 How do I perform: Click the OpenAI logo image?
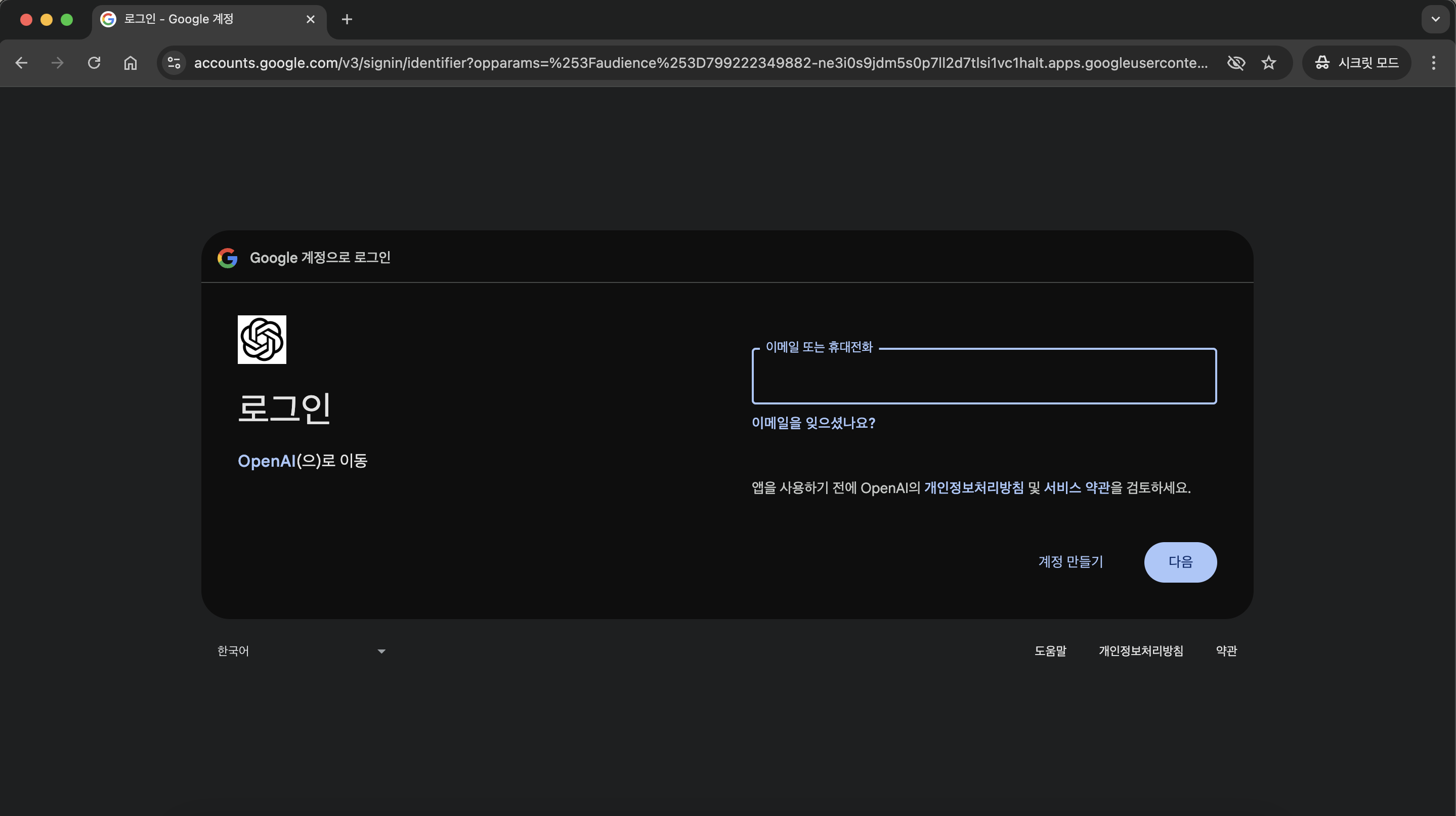coord(262,339)
